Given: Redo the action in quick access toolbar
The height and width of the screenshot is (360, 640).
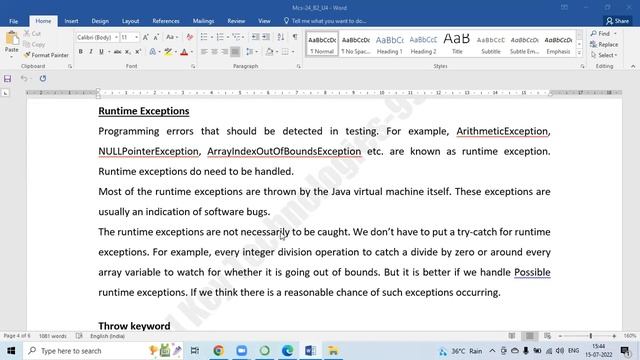Looking at the screenshot, I should point(43,78).
